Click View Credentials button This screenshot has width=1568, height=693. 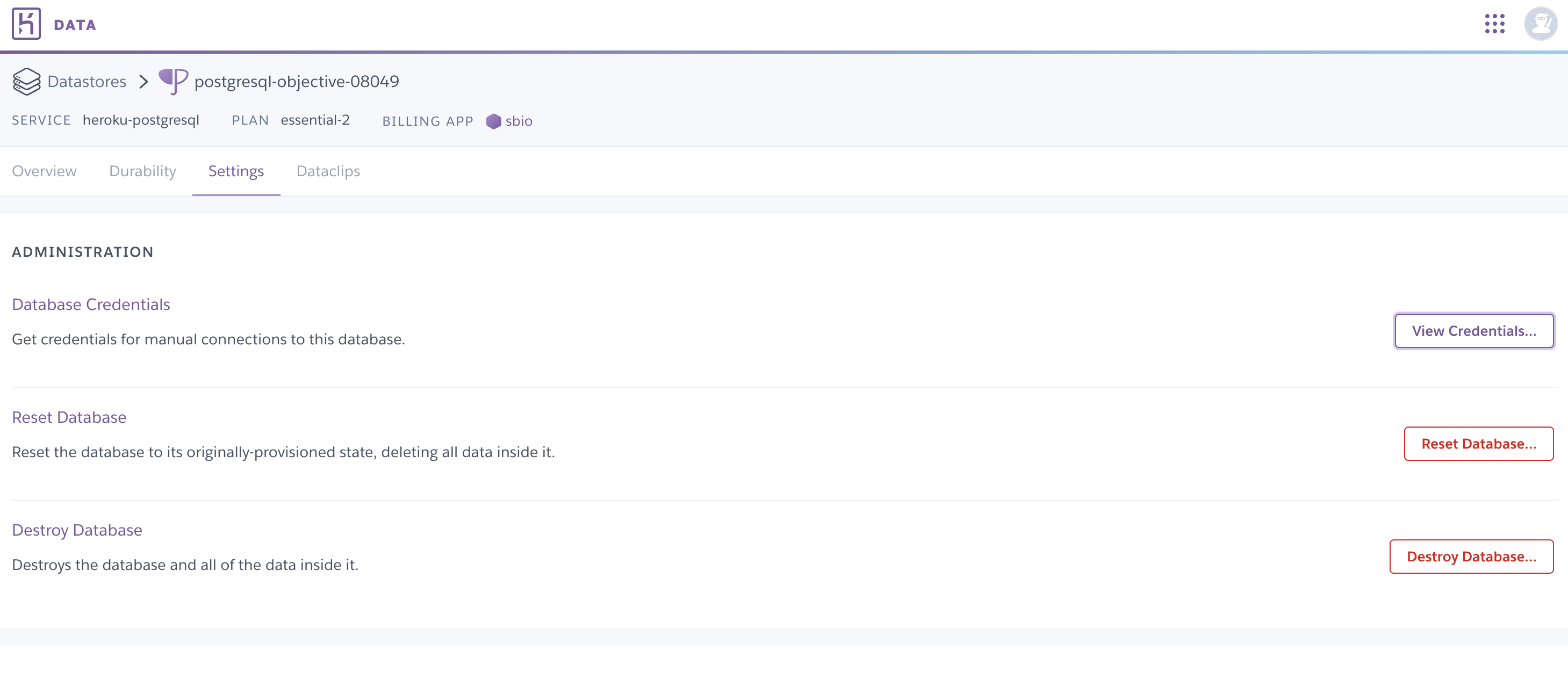[1473, 330]
